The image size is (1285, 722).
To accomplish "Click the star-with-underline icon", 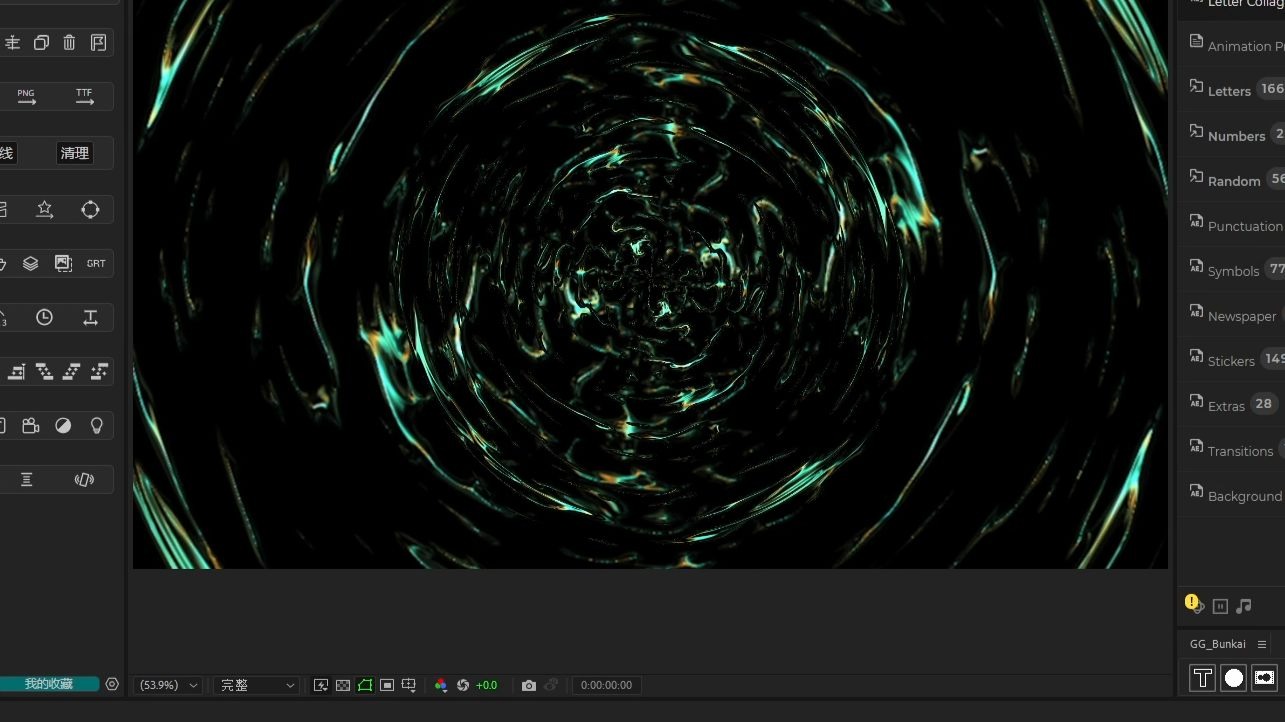I will click(x=45, y=209).
